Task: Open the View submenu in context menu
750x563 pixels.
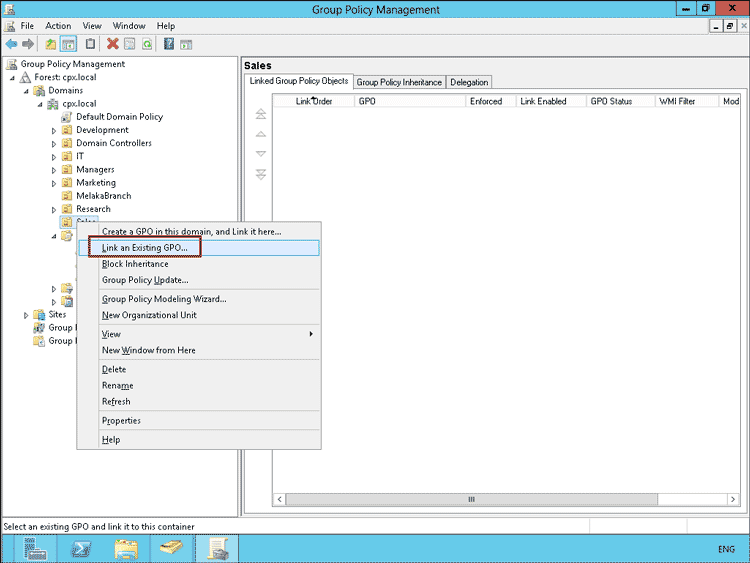Action: coord(199,334)
